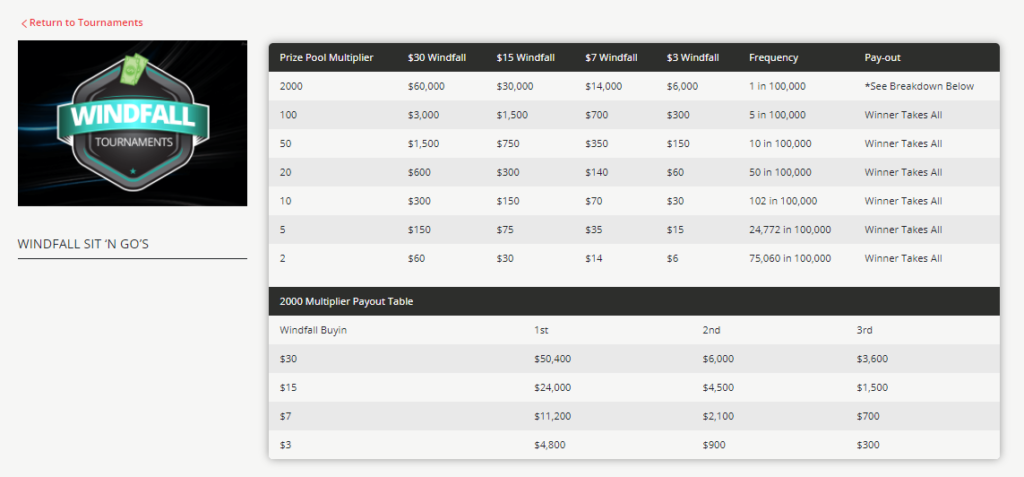
Task: Click the $15 Windfall column header
Action: 526,58
